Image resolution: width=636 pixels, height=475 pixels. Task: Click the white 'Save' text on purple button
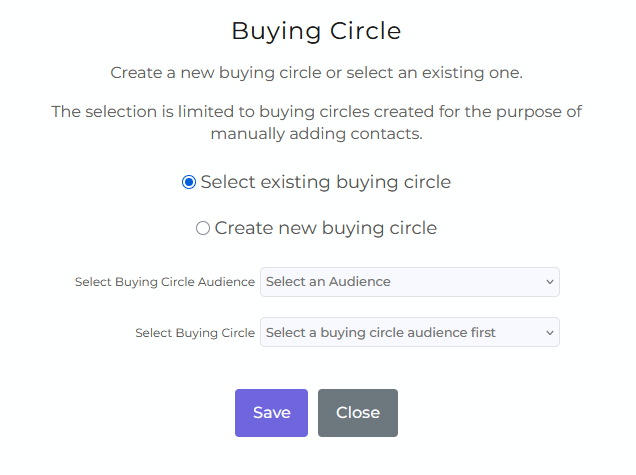coord(272,413)
